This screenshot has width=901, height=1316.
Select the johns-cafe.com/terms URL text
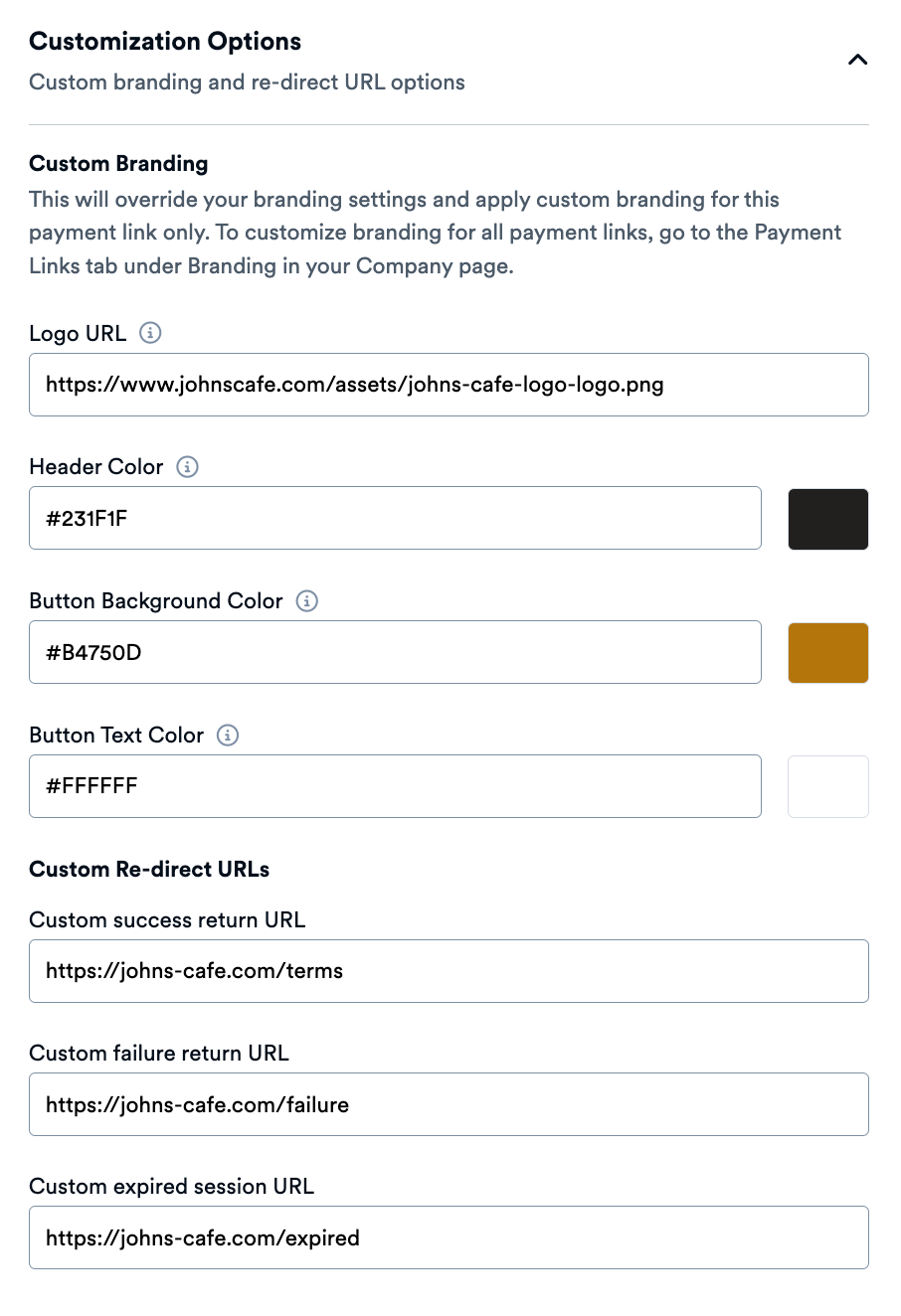tap(193, 971)
